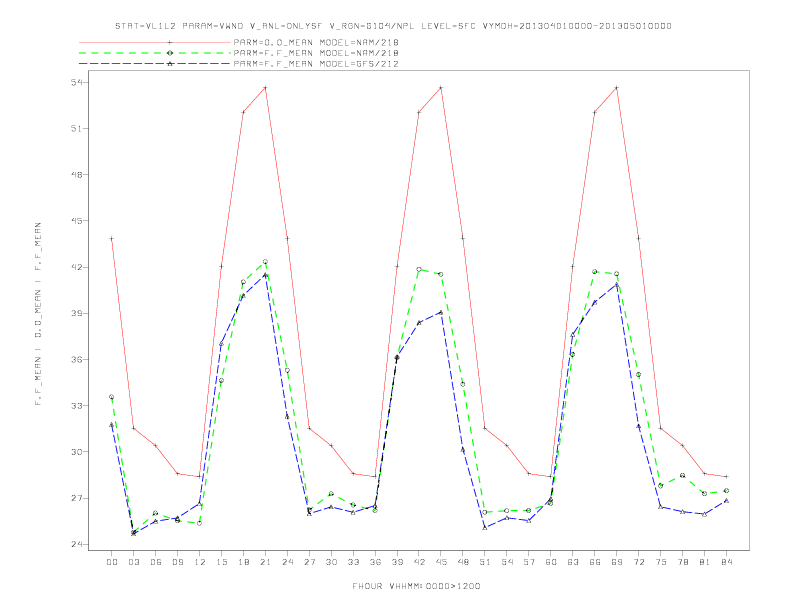The image size is (792, 612).
Task: Click y-axis tick label 51
Action: pos(76,128)
